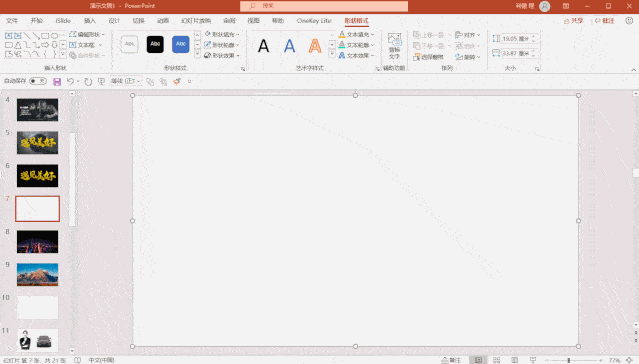Click the Undo icon
The width and height of the screenshot is (639, 364).
[70, 82]
